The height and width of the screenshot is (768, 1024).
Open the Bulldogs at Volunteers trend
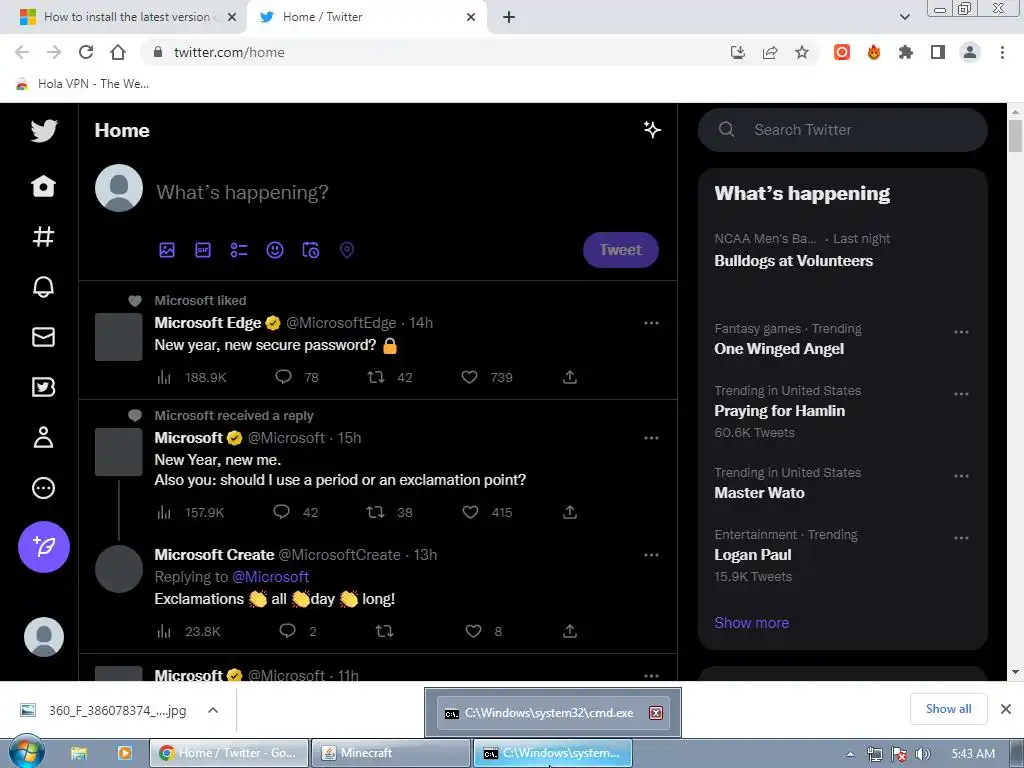coord(793,261)
